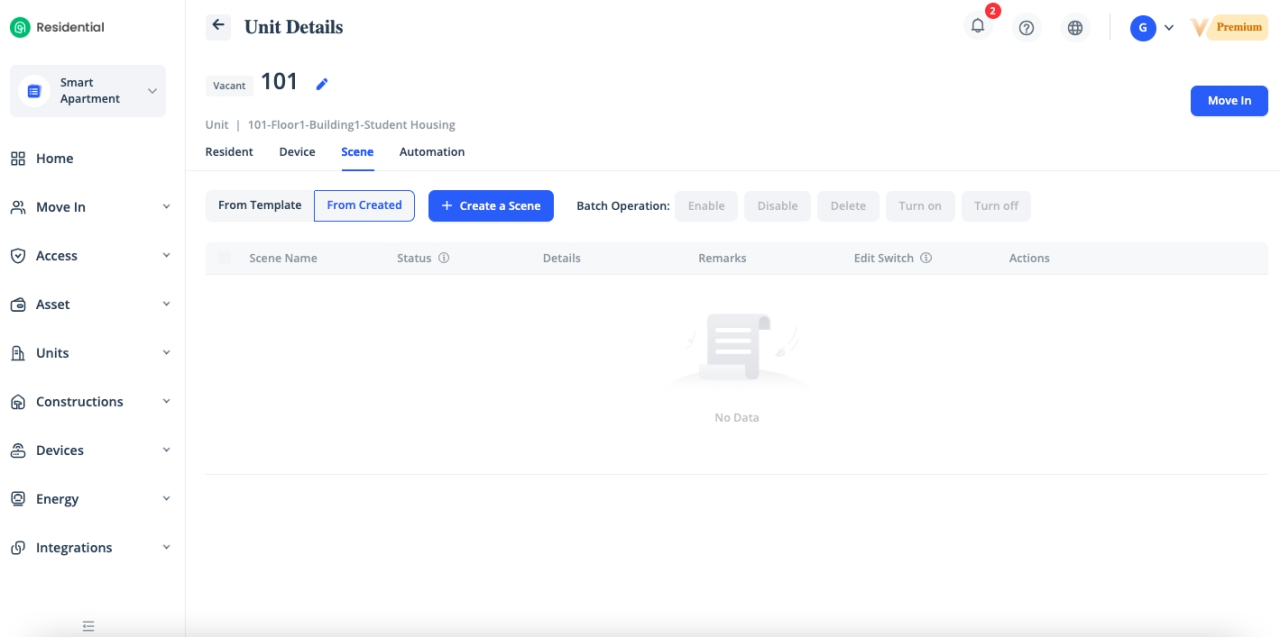Tick the select-all checkbox in the table header
The width and height of the screenshot is (1280, 637).
coord(224,258)
